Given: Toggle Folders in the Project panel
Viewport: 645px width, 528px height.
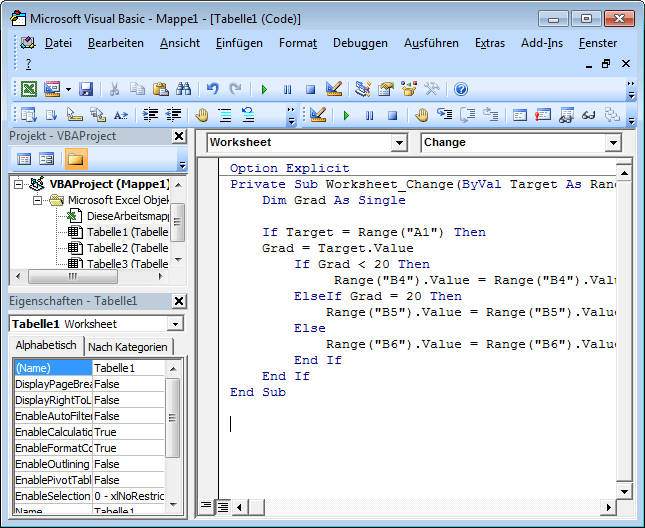Looking at the screenshot, I should click(76, 159).
